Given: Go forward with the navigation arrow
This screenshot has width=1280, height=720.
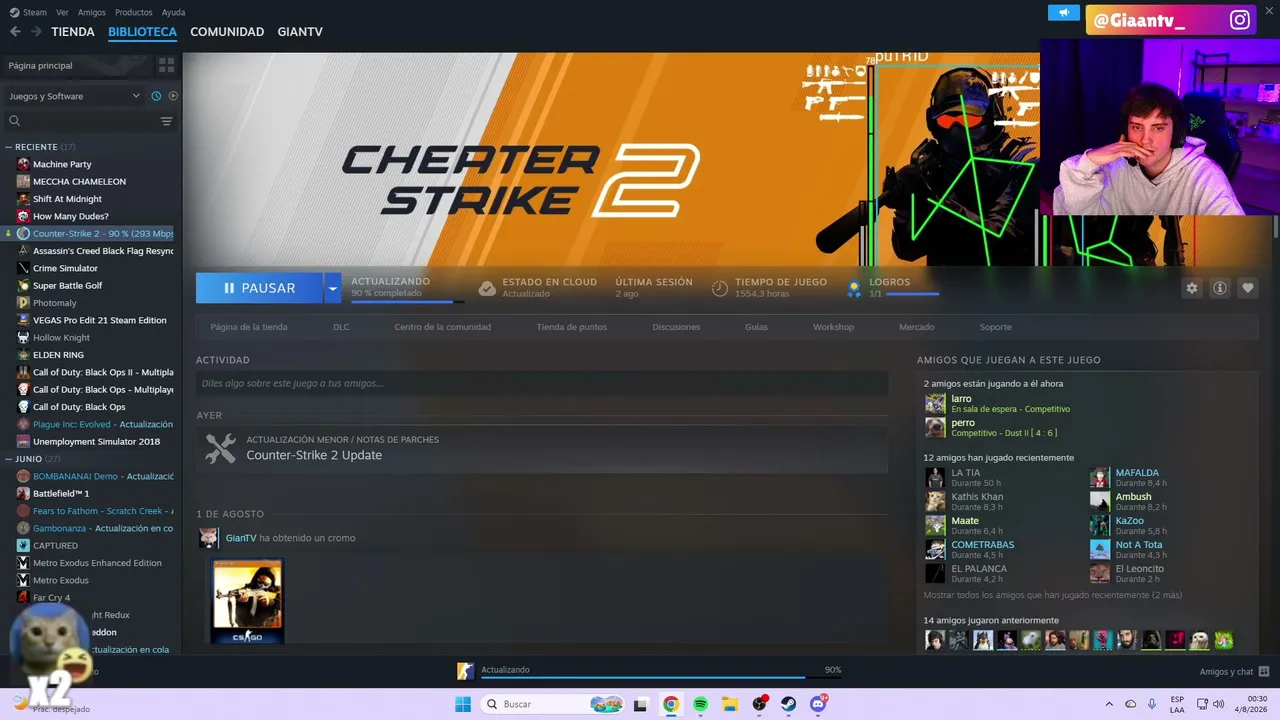Looking at the screenshot, I should click(36, 32).
